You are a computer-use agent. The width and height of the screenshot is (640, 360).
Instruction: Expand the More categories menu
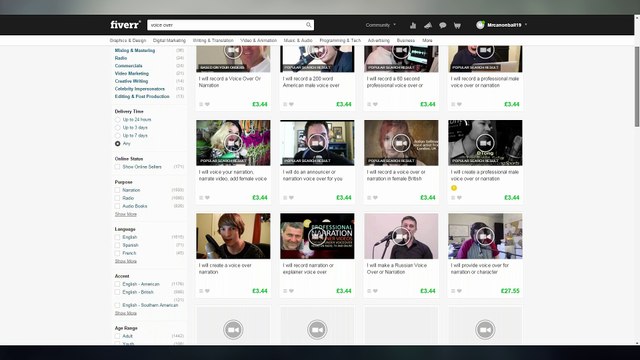(427, 40)
